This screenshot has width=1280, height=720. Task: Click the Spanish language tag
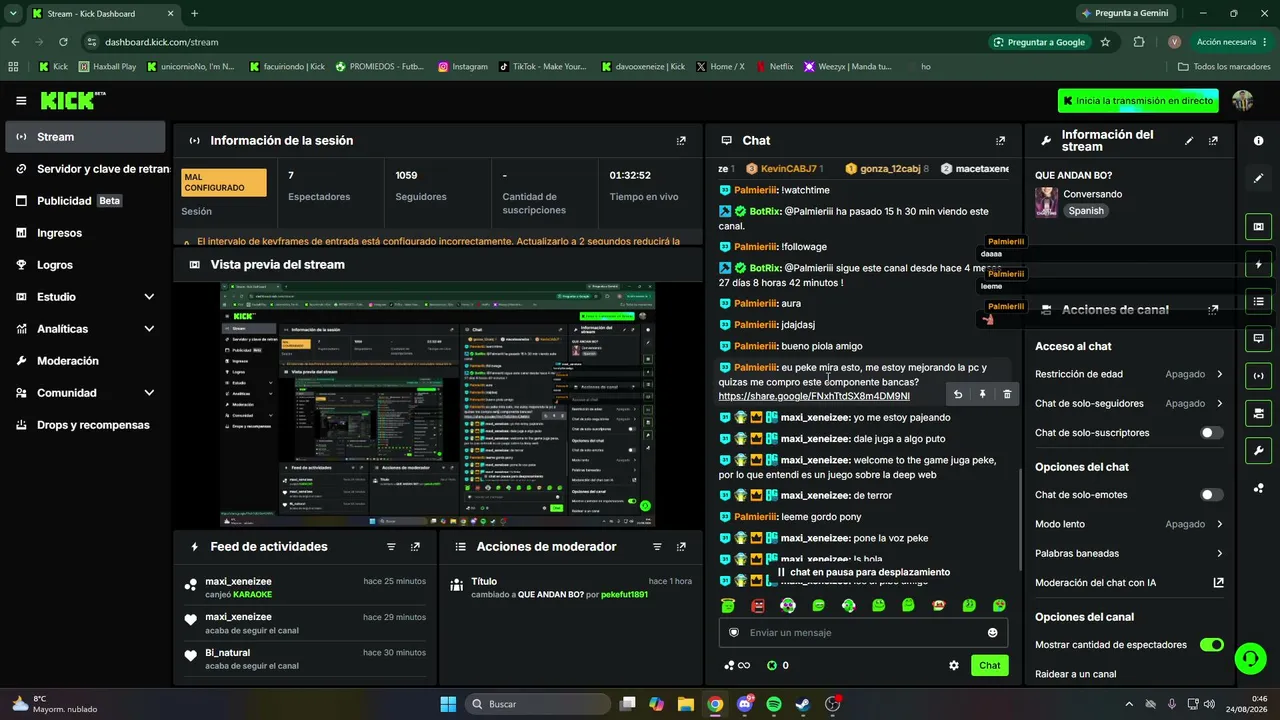coord(1086,211)
